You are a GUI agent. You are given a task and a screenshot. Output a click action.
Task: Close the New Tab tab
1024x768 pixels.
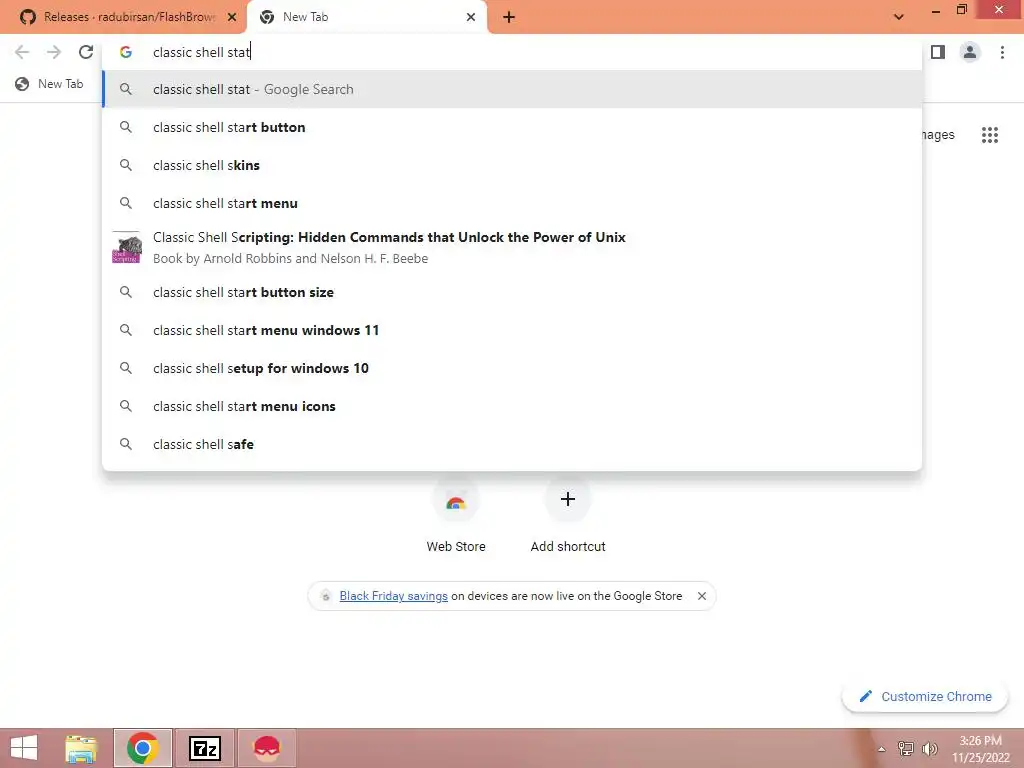(x=471, y=18)
